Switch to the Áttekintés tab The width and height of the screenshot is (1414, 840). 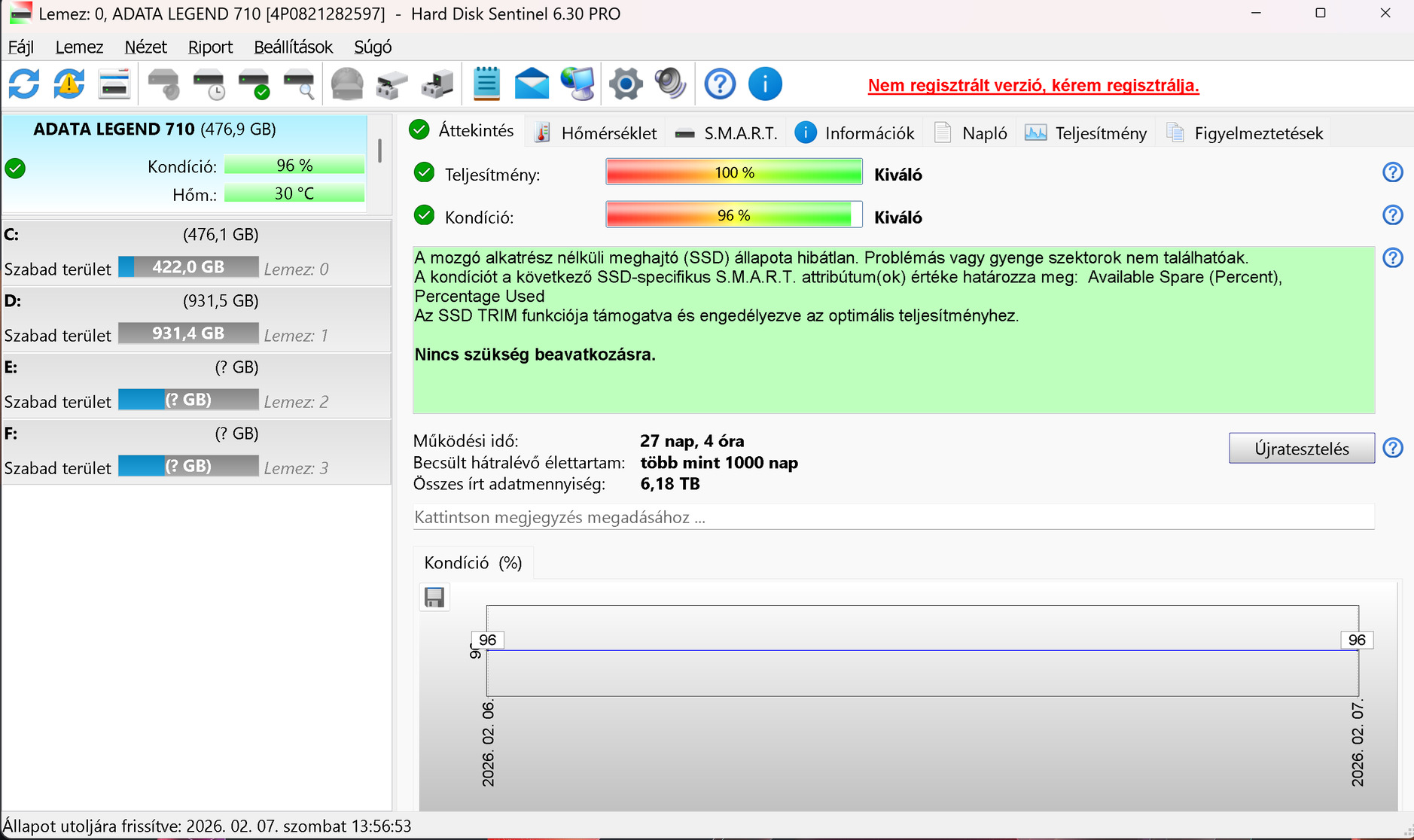click(x=462, y=131)
